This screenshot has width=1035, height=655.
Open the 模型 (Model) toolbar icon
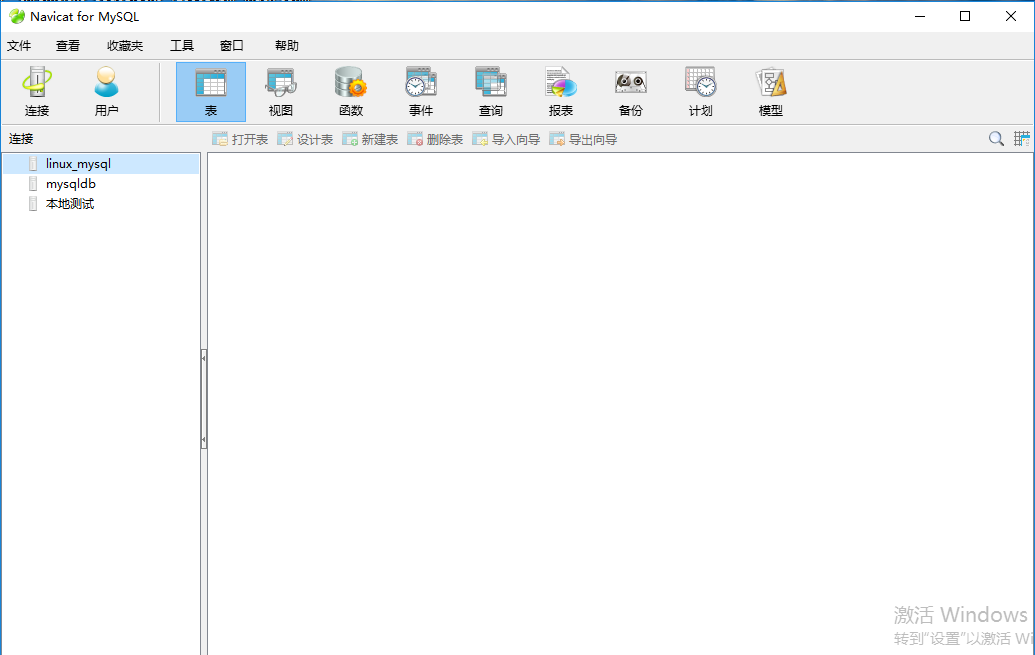pyautogui.click(x=771, y=91)
